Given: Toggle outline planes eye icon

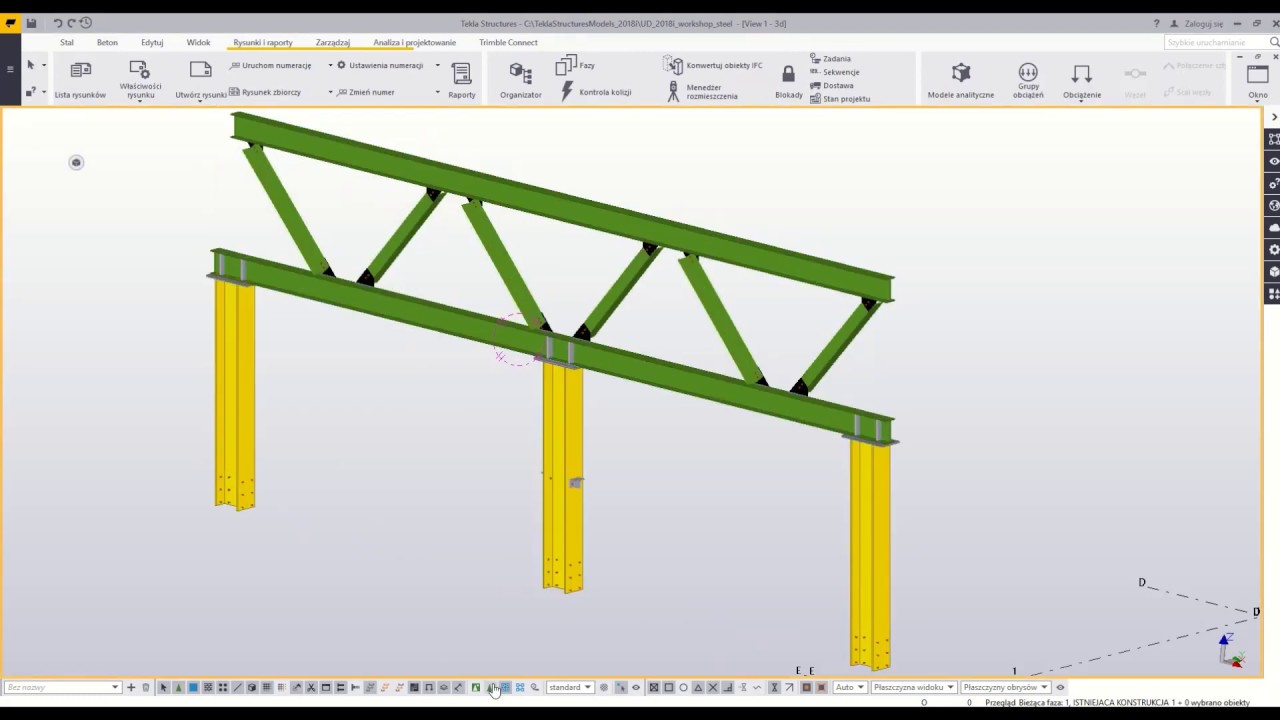Looking at the screenshot, I should pos(1060,687).
